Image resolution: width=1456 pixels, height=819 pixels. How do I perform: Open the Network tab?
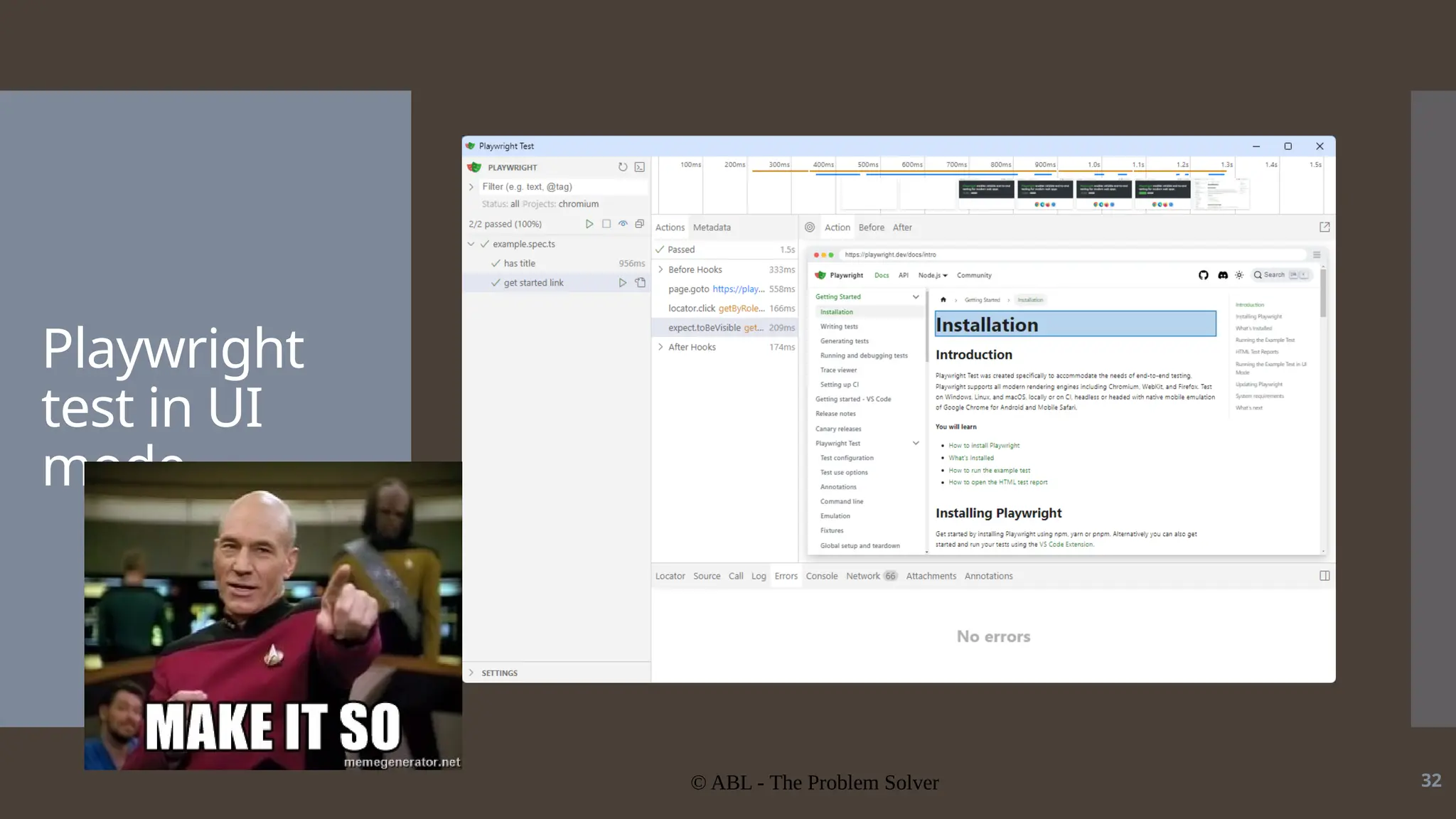(862, 576)
